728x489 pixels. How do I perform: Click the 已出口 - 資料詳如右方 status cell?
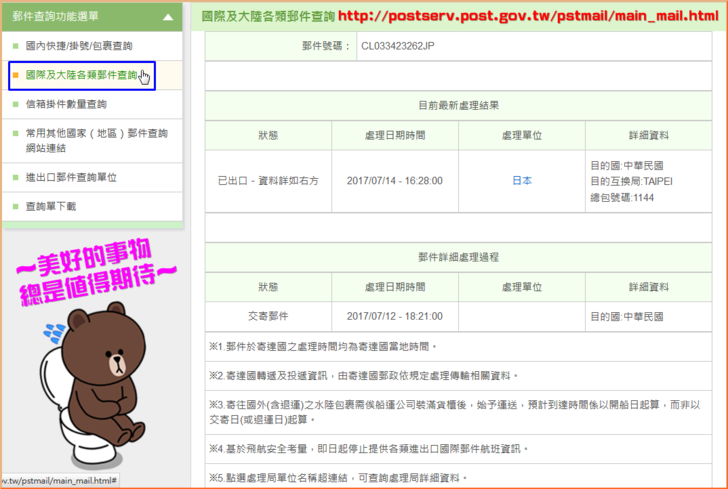click(267, 181)
